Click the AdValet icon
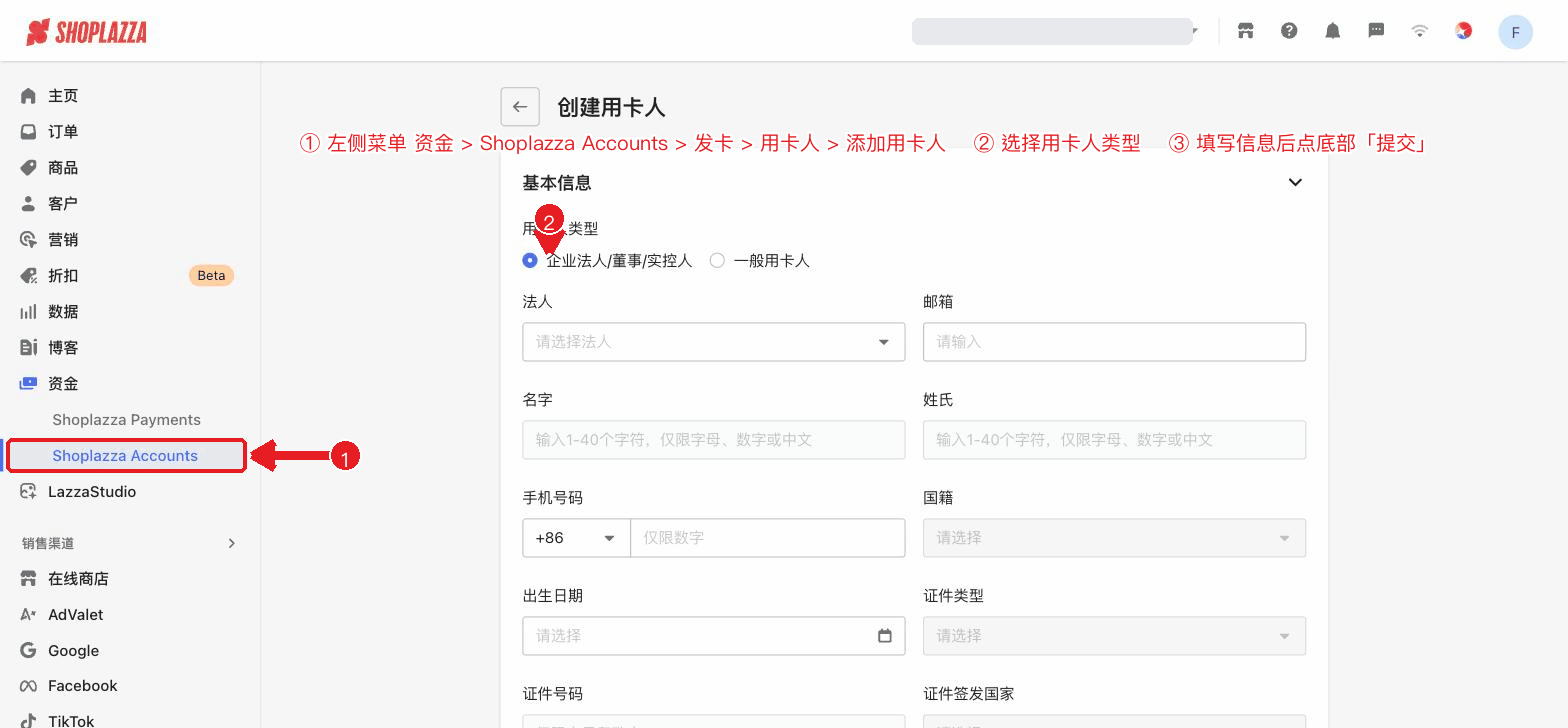The image size is (1568, 728). coord(28,615)
